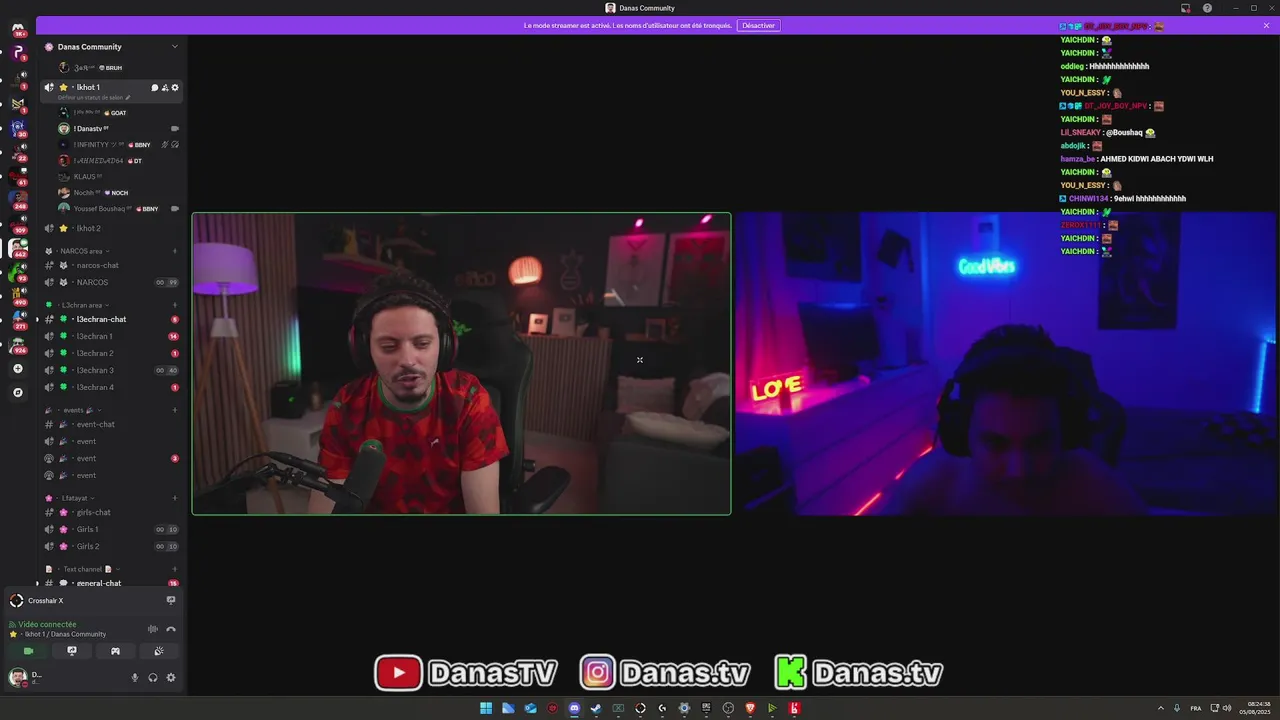Click Désactiver streamer mode button
Image resolution: width=1280 pixels, height=720 pixels.
coord(758,25)
